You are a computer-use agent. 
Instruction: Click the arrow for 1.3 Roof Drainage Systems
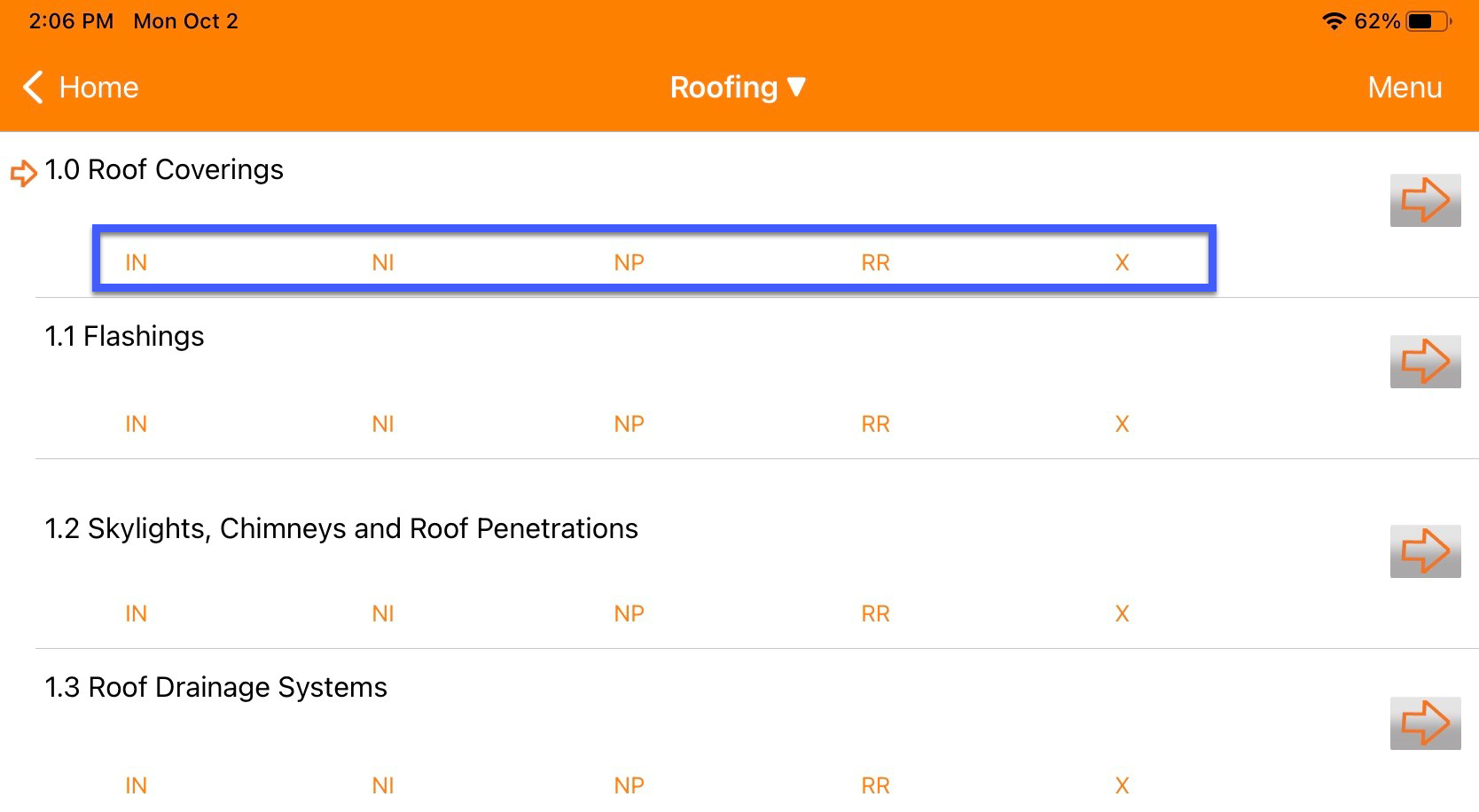[x=1425, y=721]
